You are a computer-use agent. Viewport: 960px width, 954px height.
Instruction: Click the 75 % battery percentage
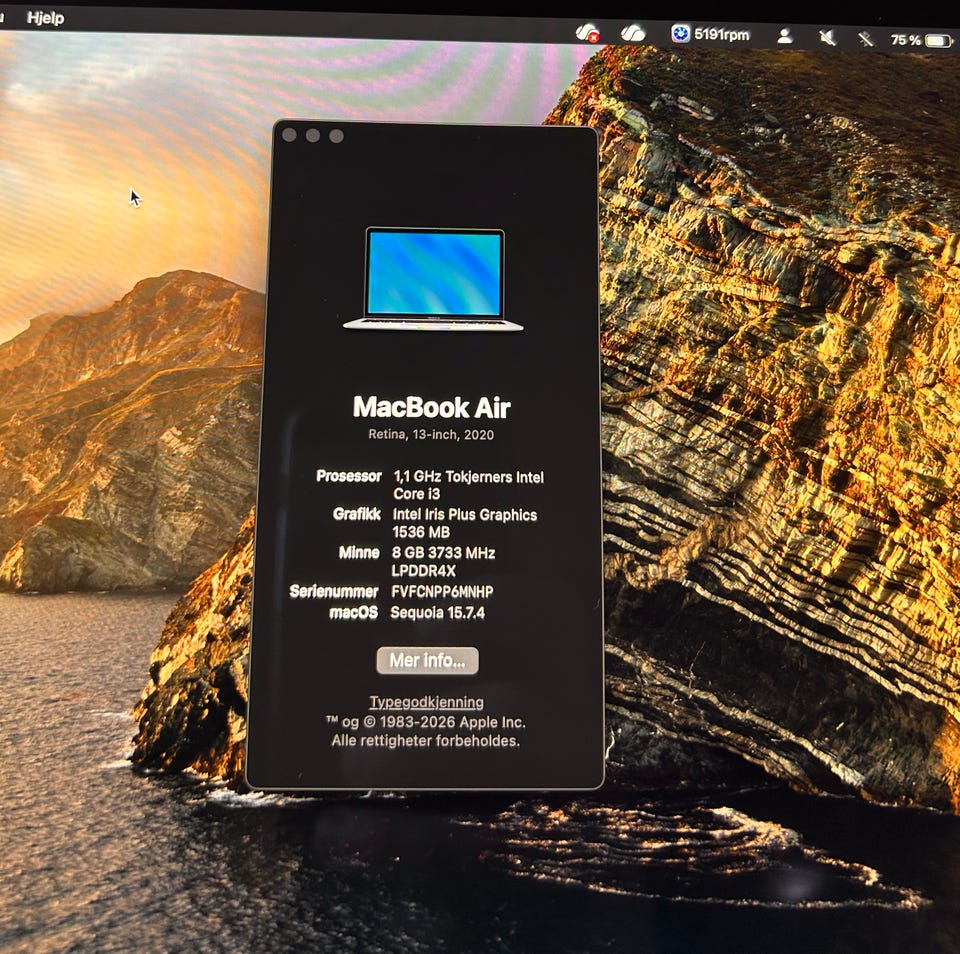click(x=906, y=40)
